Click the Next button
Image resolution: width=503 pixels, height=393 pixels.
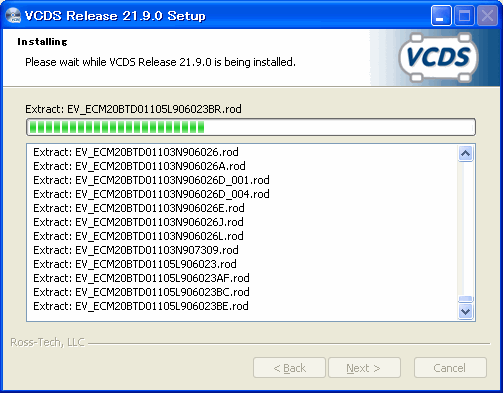click(364, 368)
